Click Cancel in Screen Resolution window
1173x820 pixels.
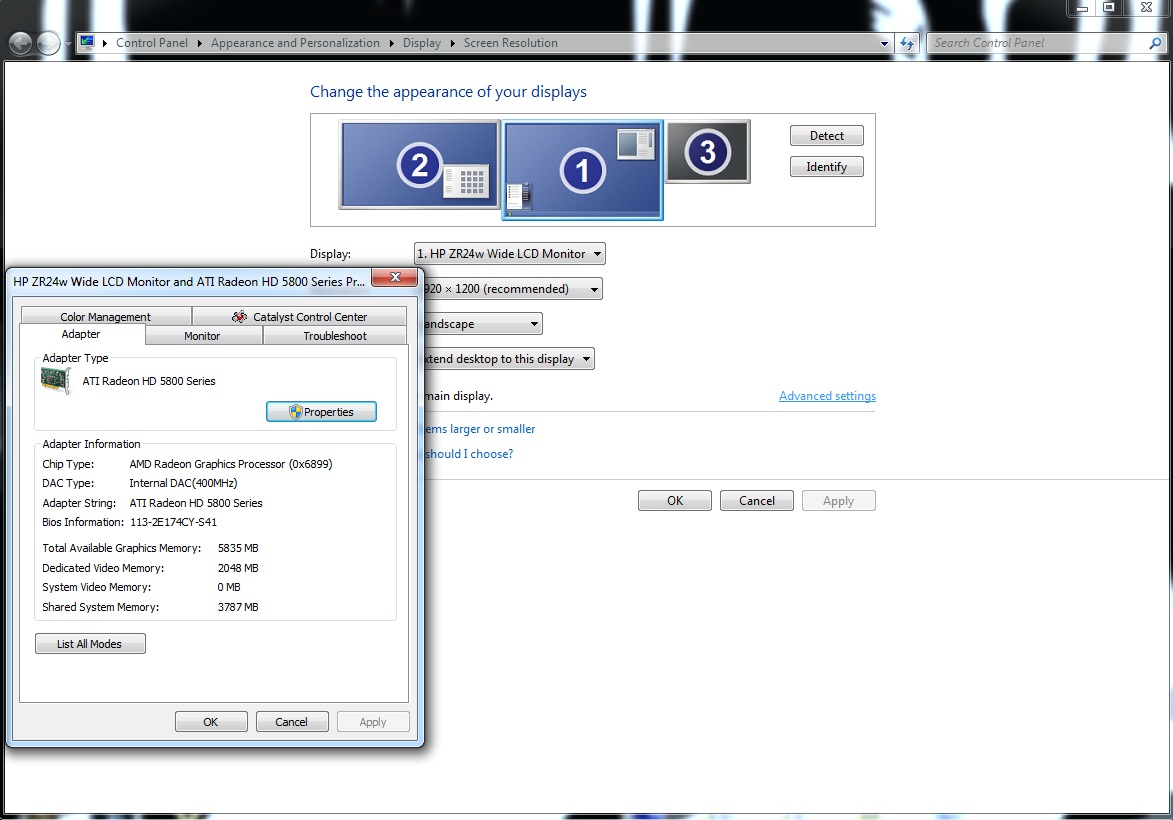click(757, 501)
